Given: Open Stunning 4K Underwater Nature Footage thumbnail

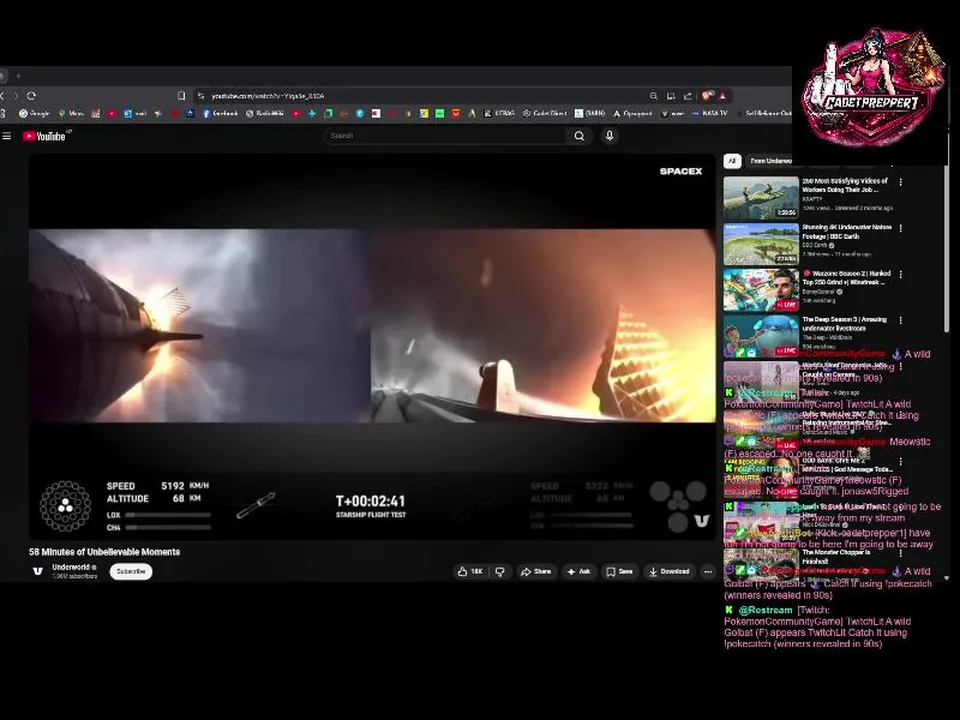Looking at the screenshot, I should 761,244.
